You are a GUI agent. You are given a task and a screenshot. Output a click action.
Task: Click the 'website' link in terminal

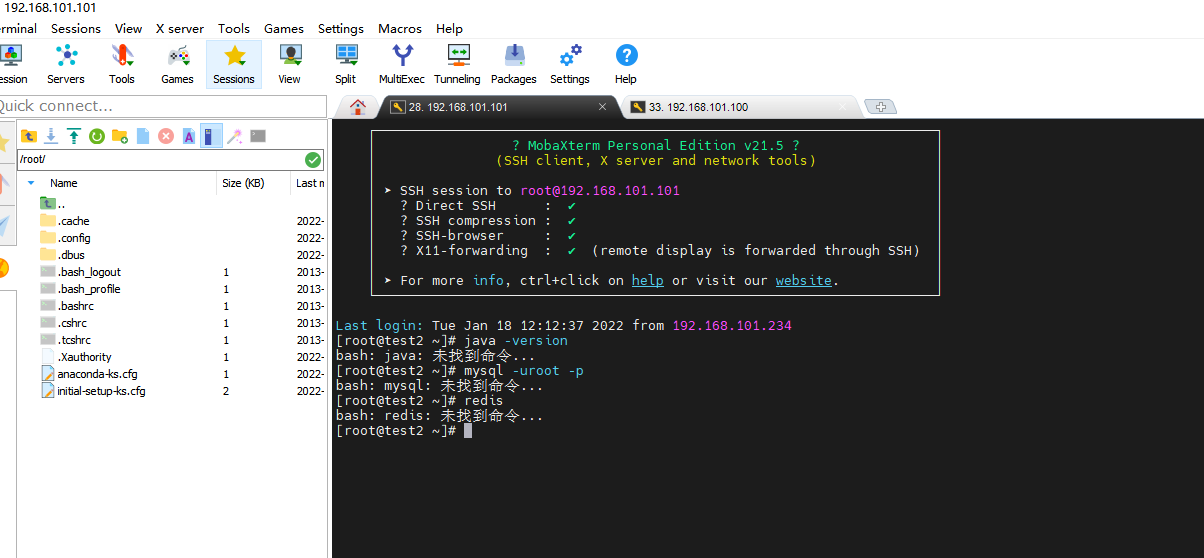(803, 281)
